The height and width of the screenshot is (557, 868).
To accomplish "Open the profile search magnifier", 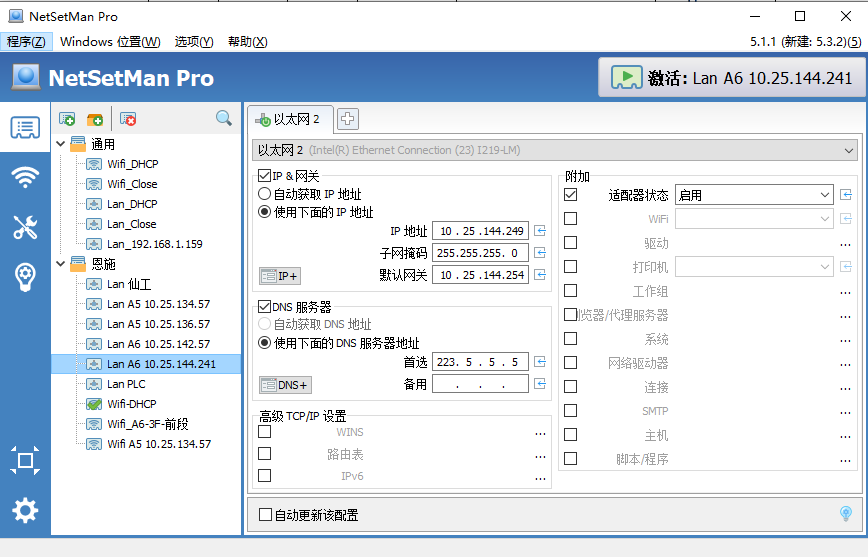I will [x=224, y=119].
